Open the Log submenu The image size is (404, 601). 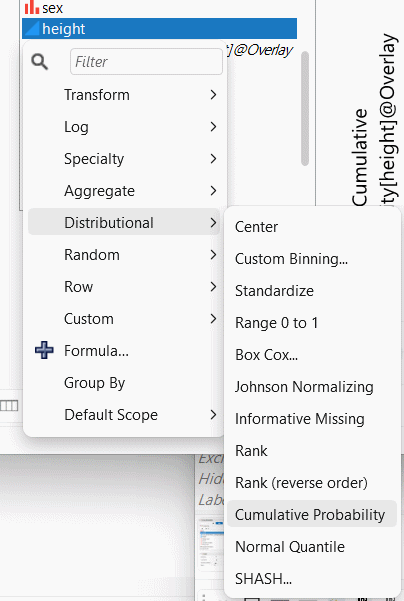(x=124, y=126)
